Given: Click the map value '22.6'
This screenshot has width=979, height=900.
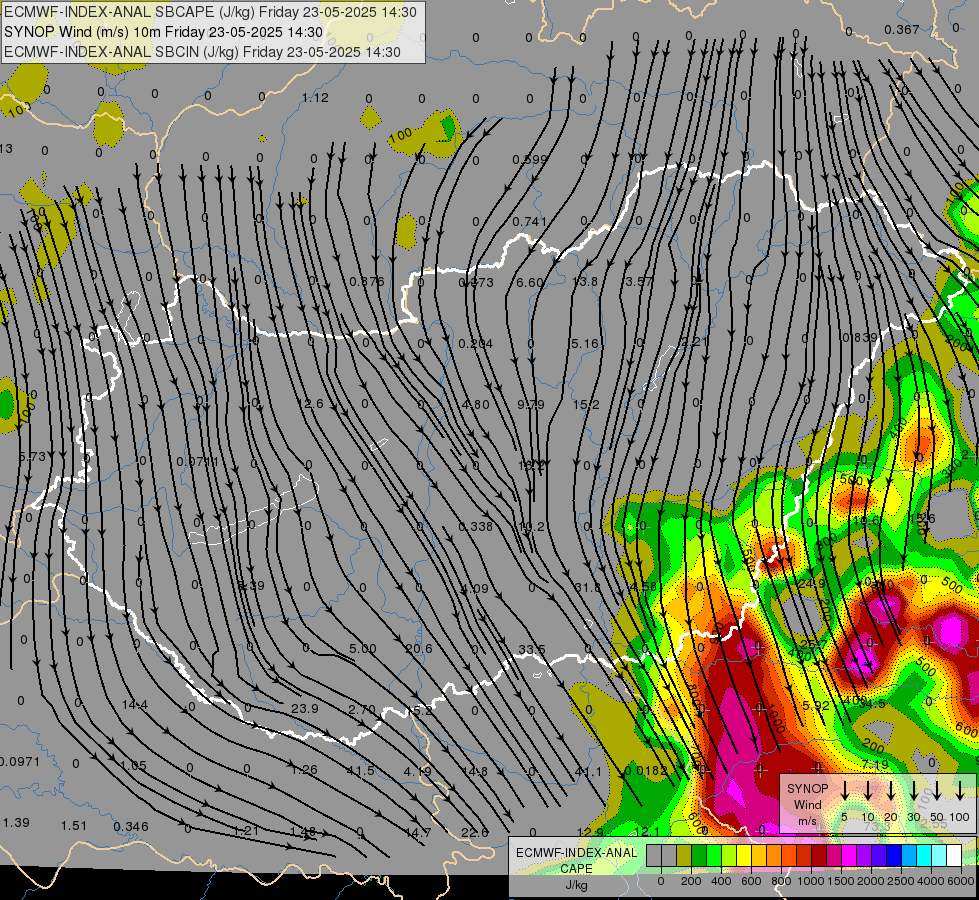Looking at the screenshot, I should coord(475,833).
